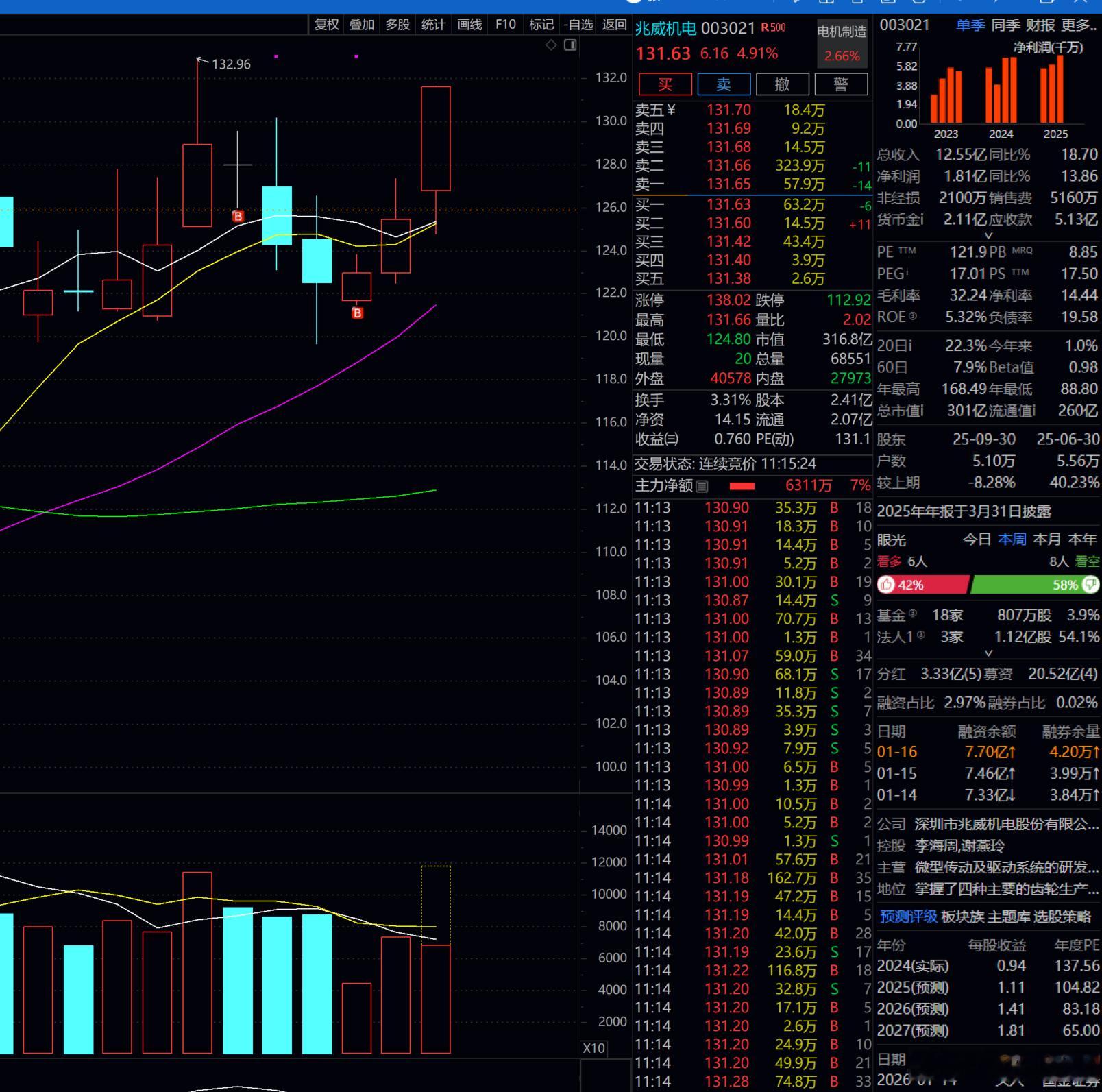Click the circled note icon beside 法人1
The height and width of the screenshot is (1092, 1102).
920,635
